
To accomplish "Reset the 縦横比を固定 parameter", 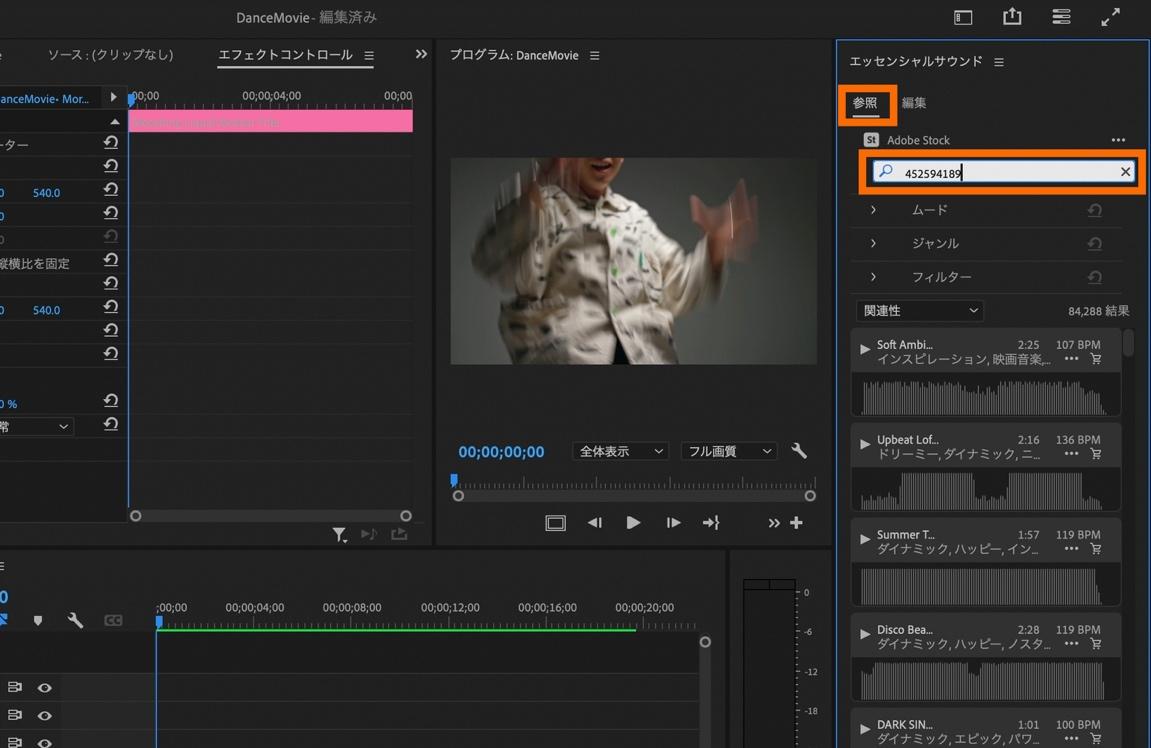I will click(x=111, y=260).
